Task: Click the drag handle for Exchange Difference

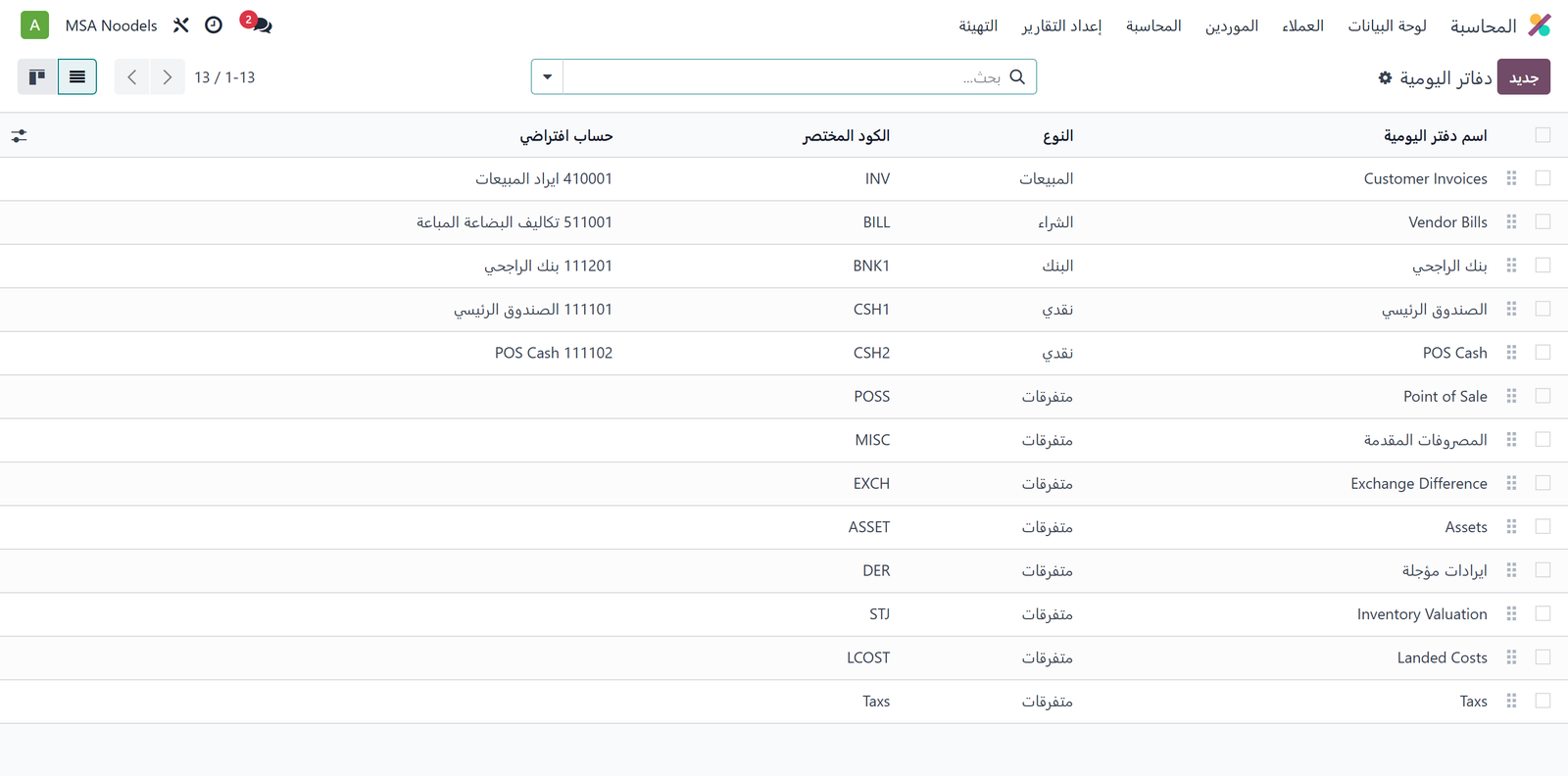Action: (1511, 483)
